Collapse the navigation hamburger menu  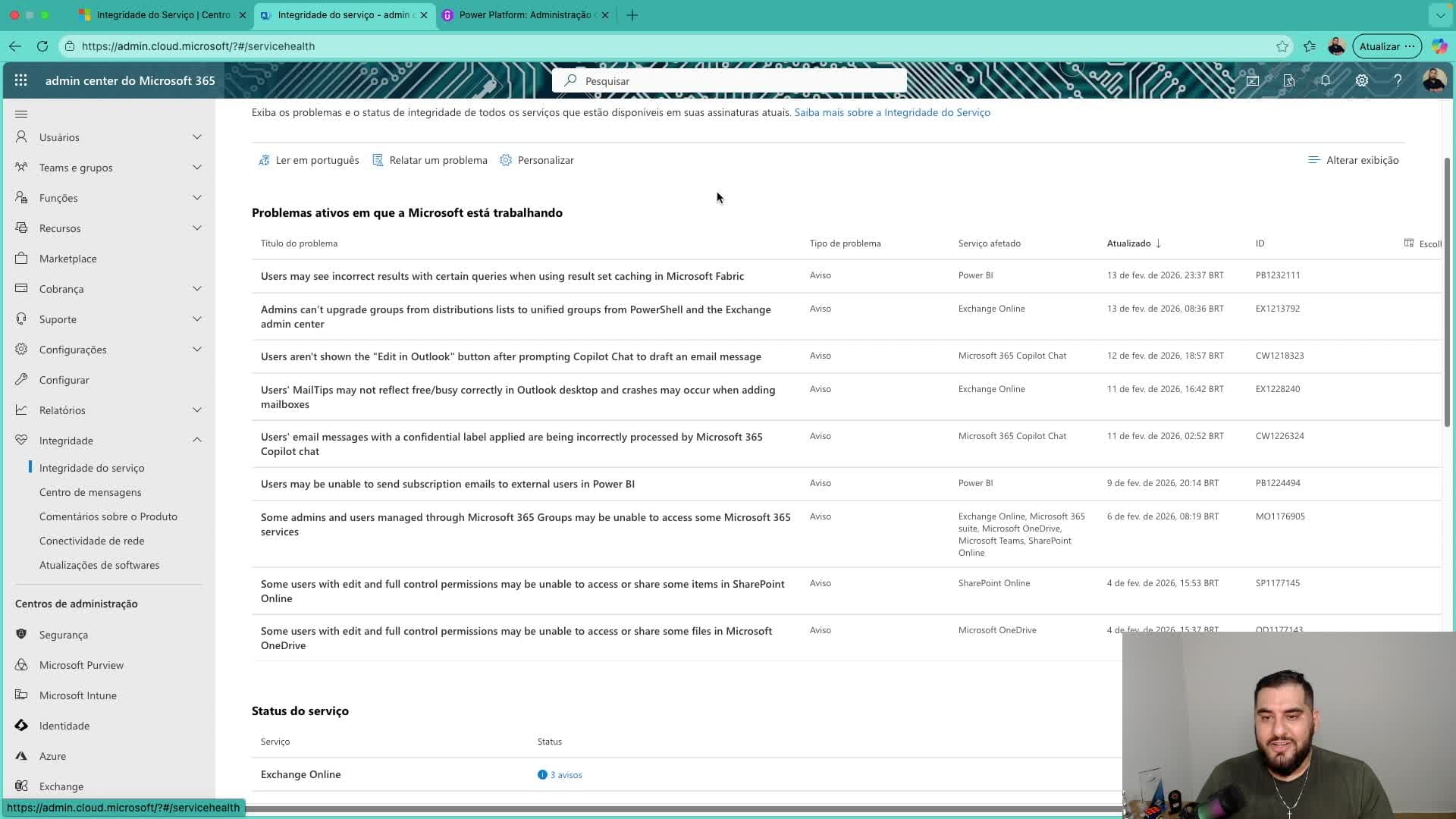21,114
